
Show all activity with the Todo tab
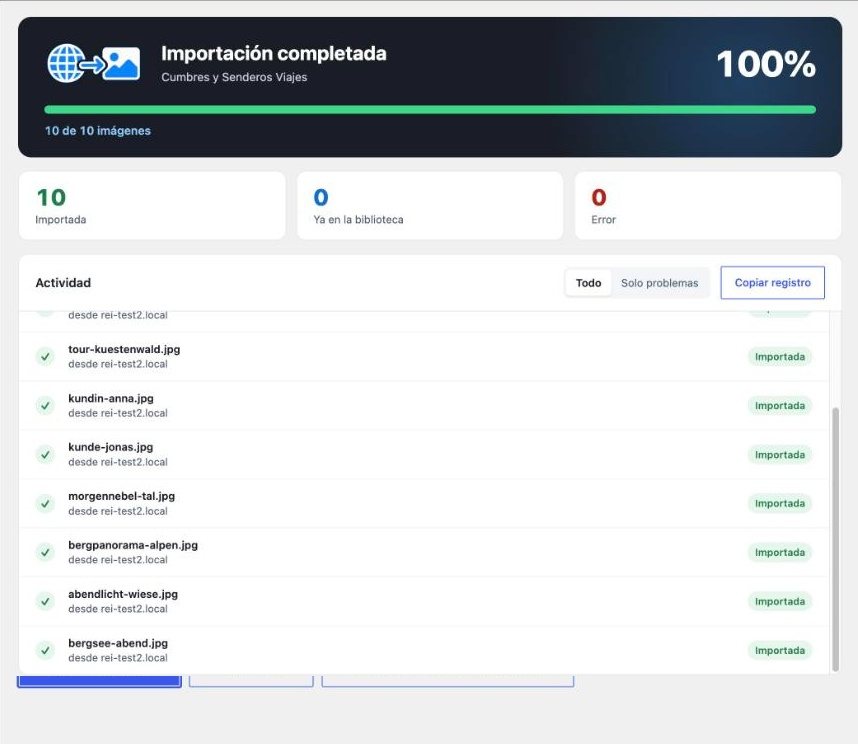click(x=588, y=283)
